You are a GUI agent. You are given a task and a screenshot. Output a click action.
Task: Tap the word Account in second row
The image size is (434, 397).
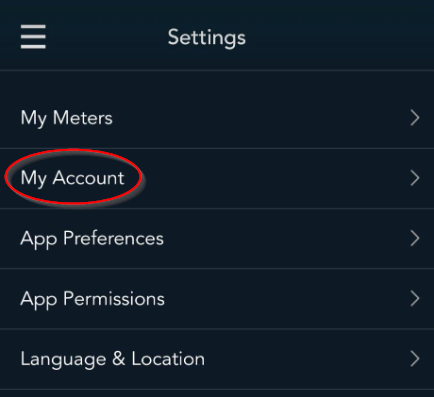[88, 178]
